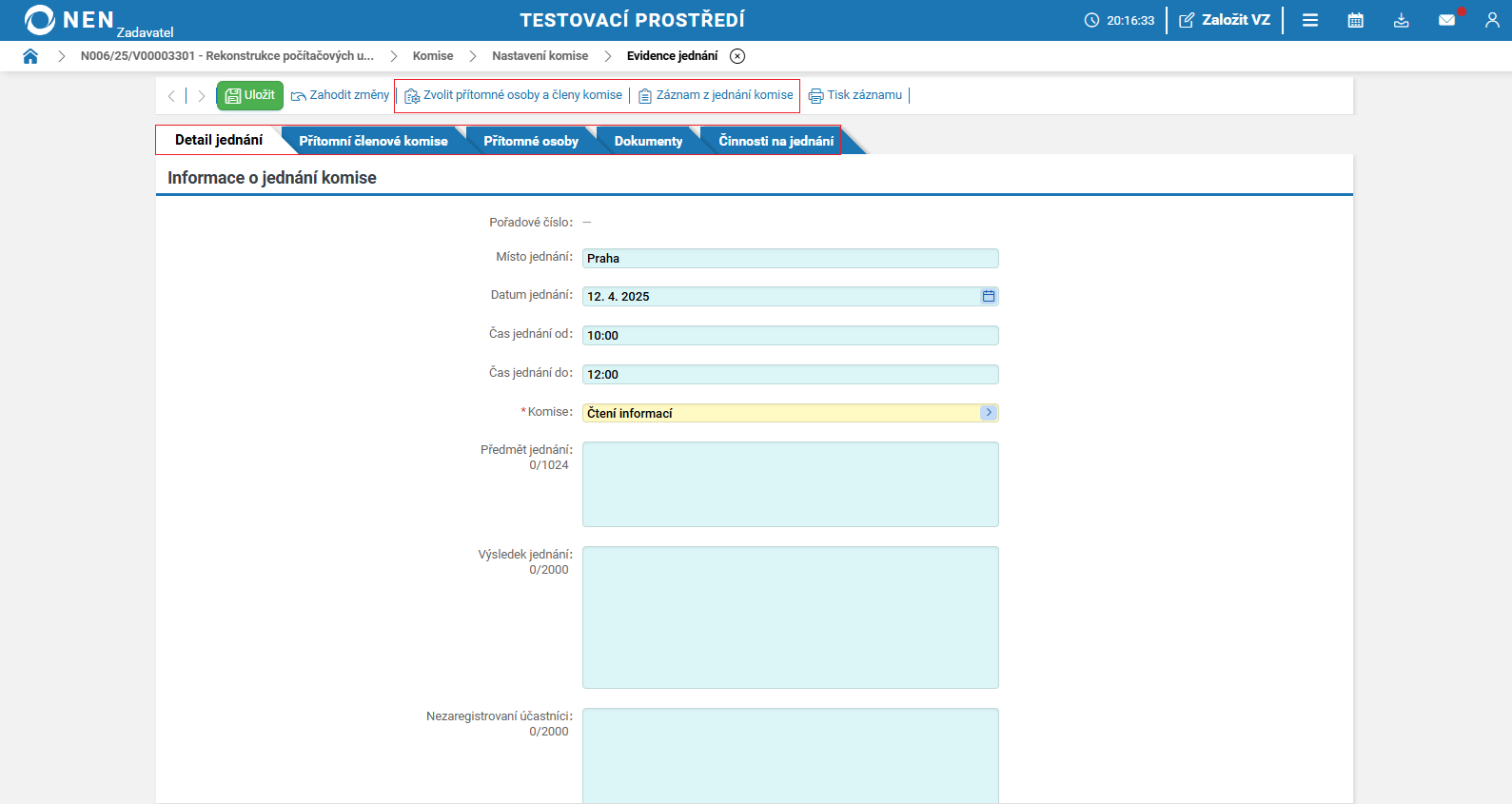
Task: Open Nastavení komise breadcrumb link
Action: coord(540,56)
